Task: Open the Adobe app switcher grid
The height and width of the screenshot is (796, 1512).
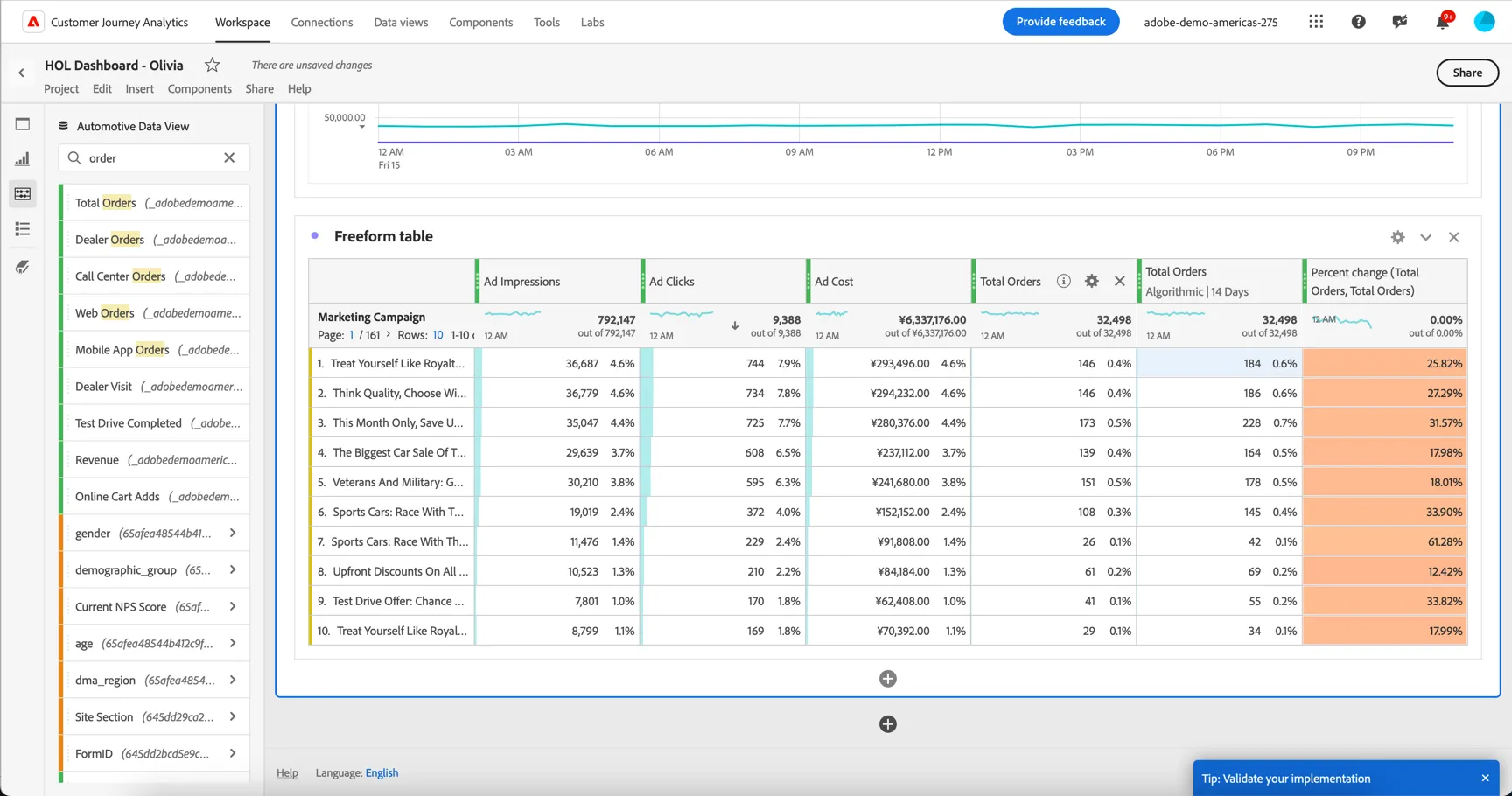Action: pyautogui.click(x=1316, y=22)
